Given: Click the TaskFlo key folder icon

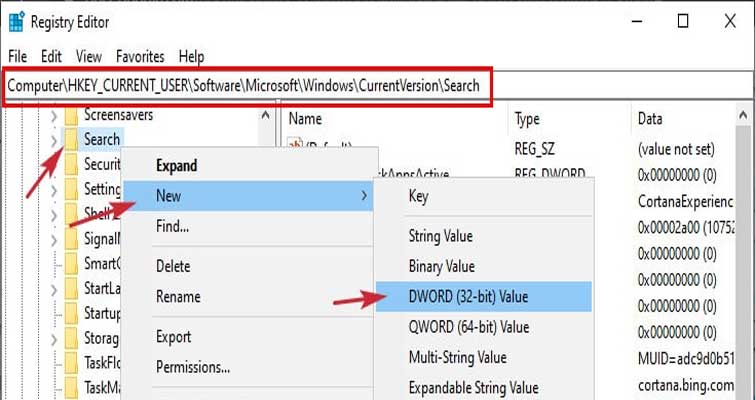Looking at the screenshot, I should (x=71, y=362).
